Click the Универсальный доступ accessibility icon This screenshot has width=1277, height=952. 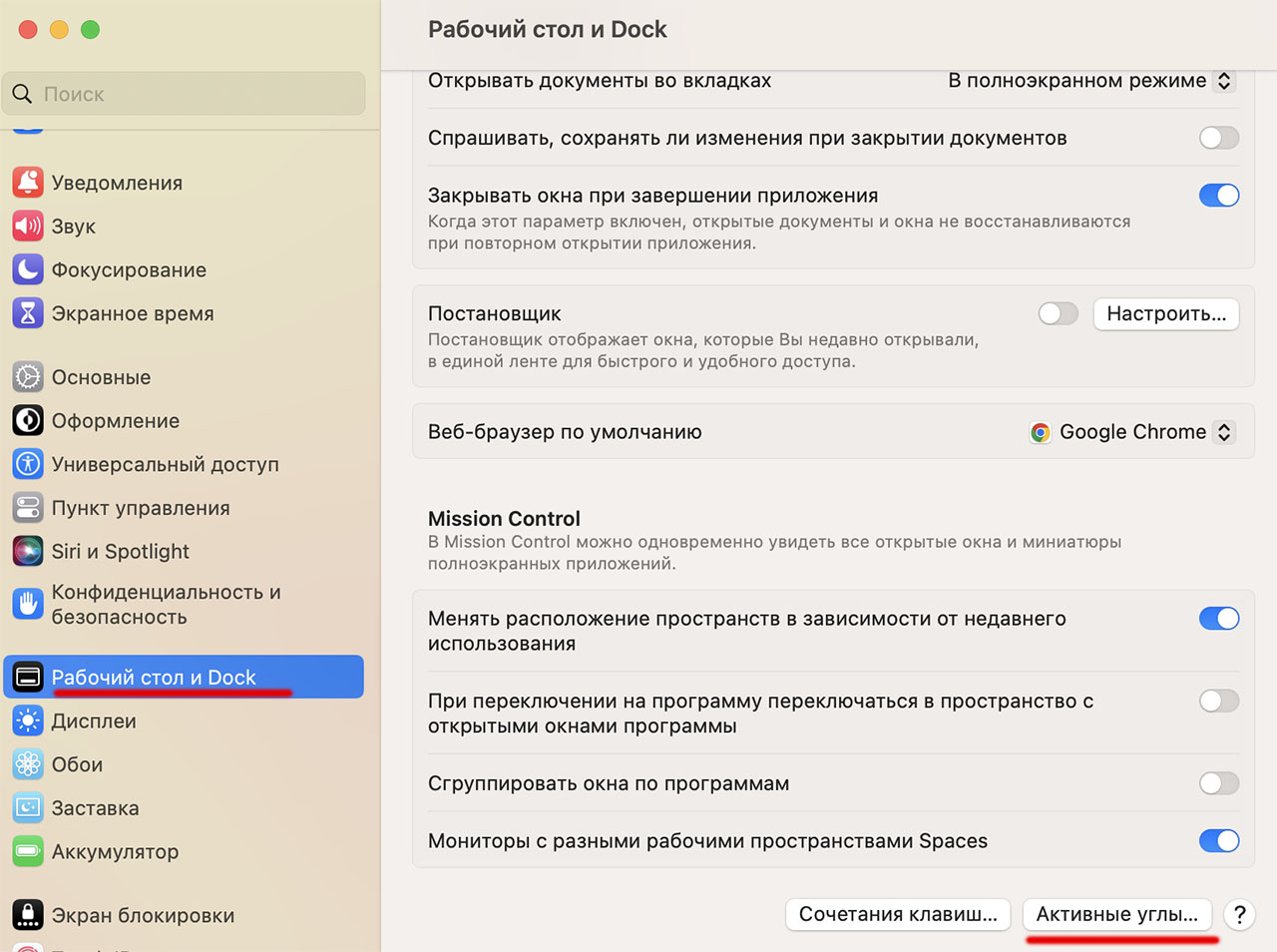coord(28,464)
